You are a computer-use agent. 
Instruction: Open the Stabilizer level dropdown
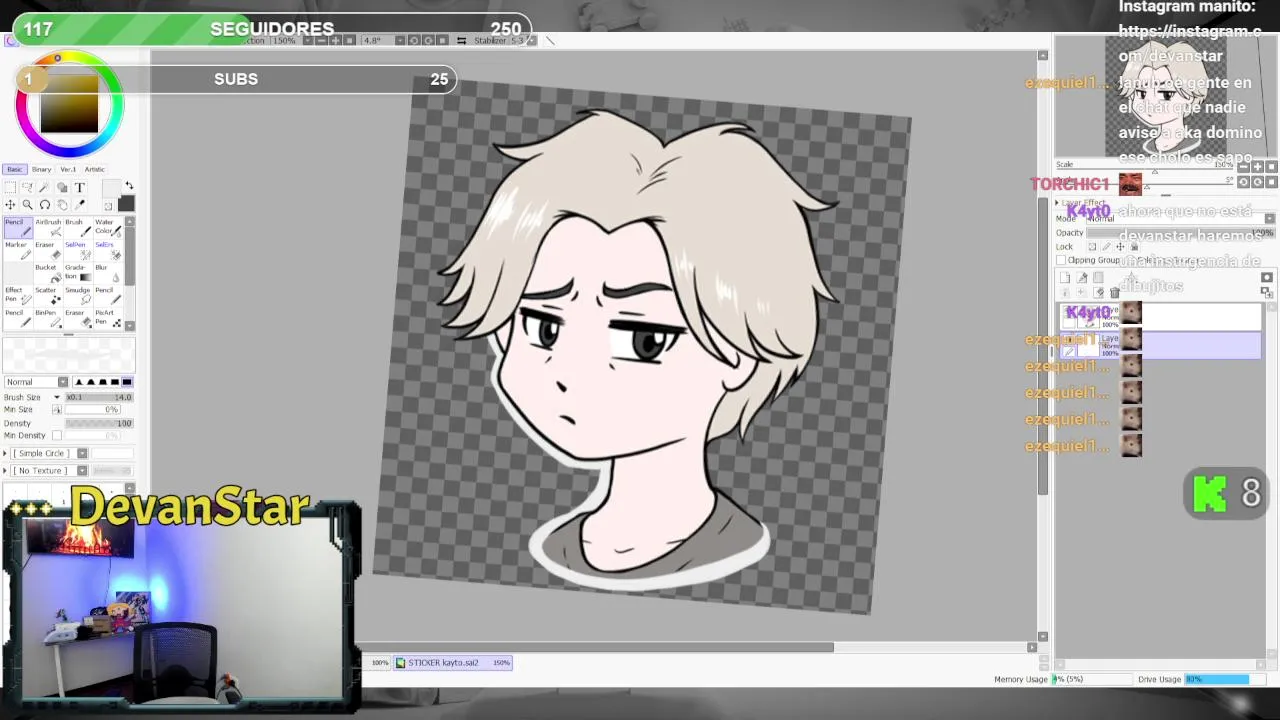(531, 40)
